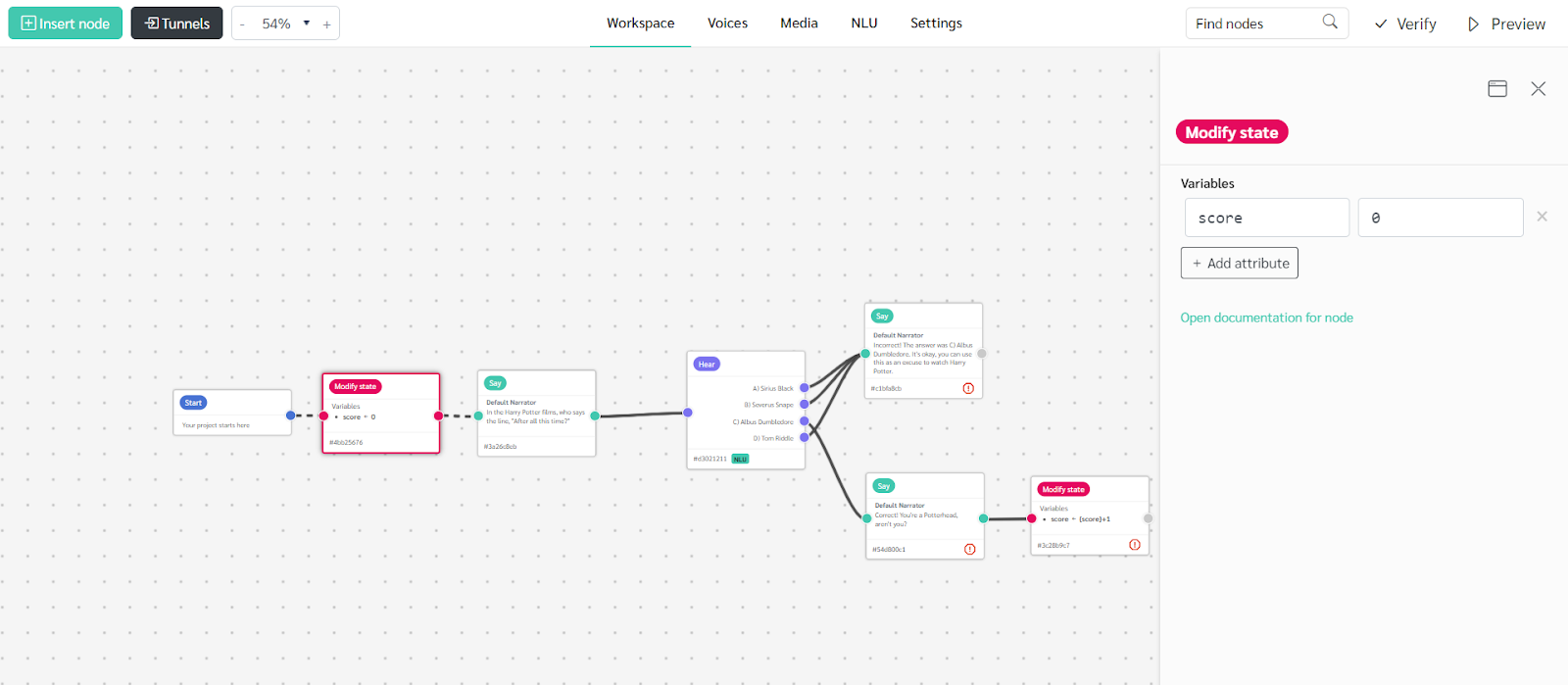
Task: Zoom in with the plus control
Action: click(x=326, y=24)
